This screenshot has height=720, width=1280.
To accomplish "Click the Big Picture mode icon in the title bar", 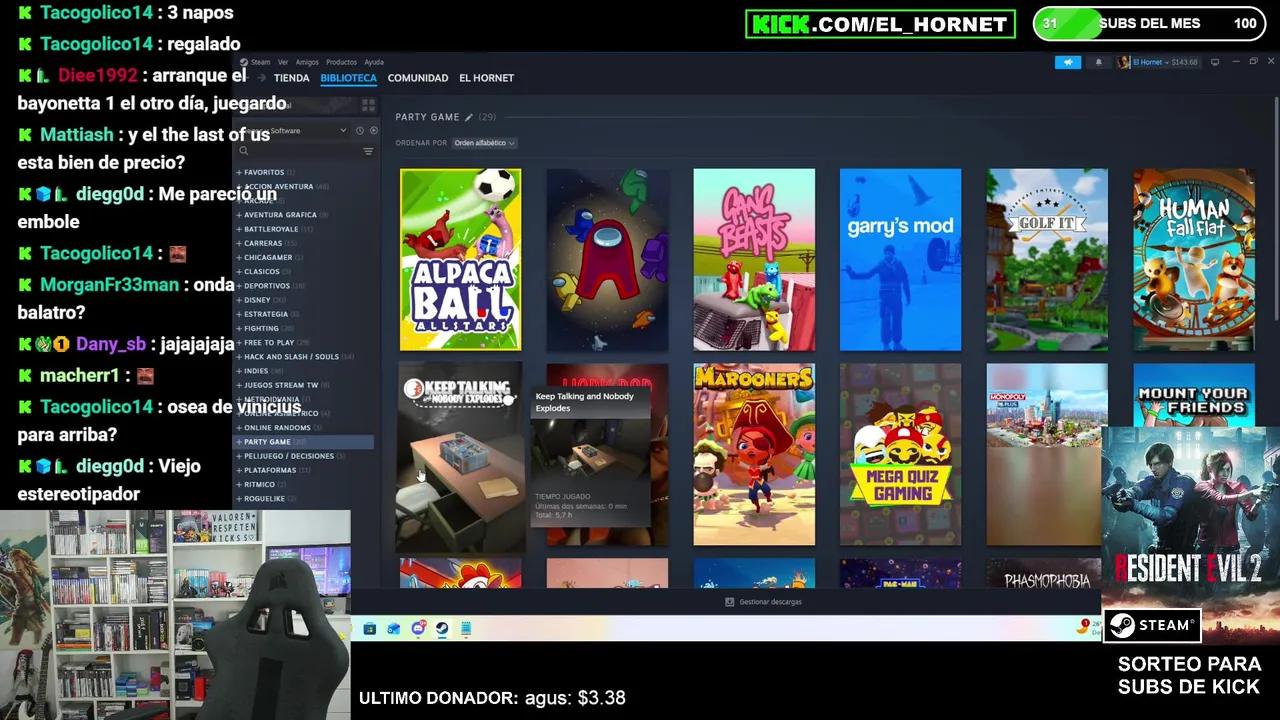I will (1215, 62).
